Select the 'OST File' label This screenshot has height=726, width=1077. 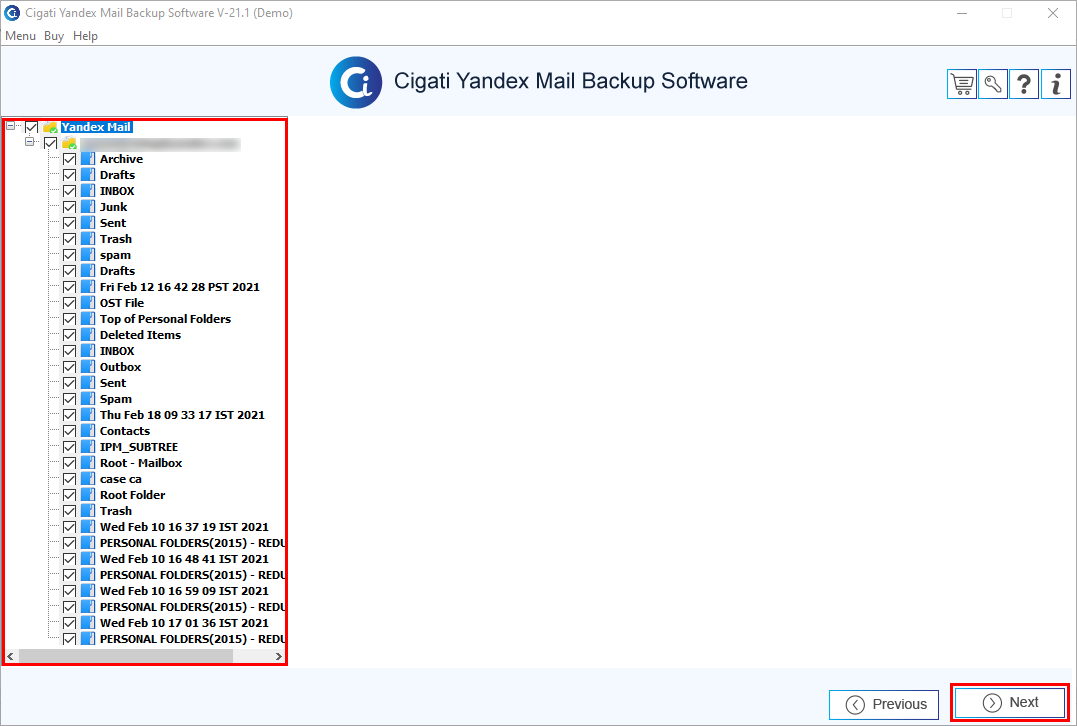coord(122,303)
